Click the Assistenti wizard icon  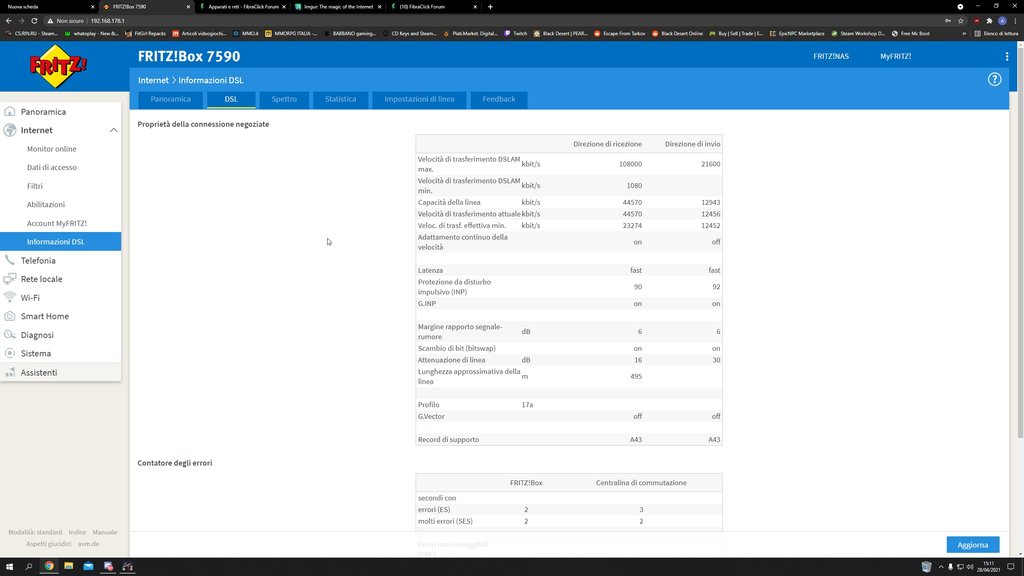click(x=10, y=372)
